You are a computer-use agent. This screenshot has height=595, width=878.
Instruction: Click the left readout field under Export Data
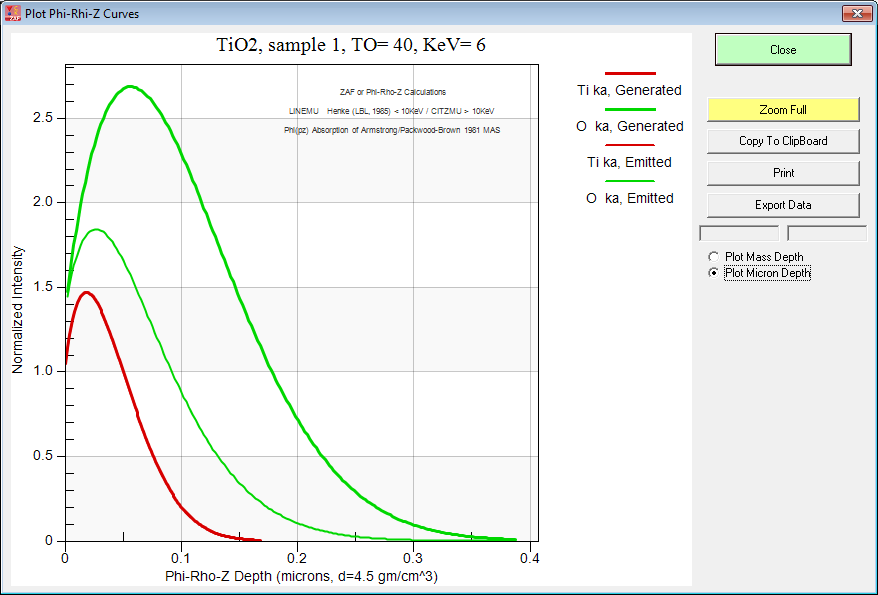[738, 233]
